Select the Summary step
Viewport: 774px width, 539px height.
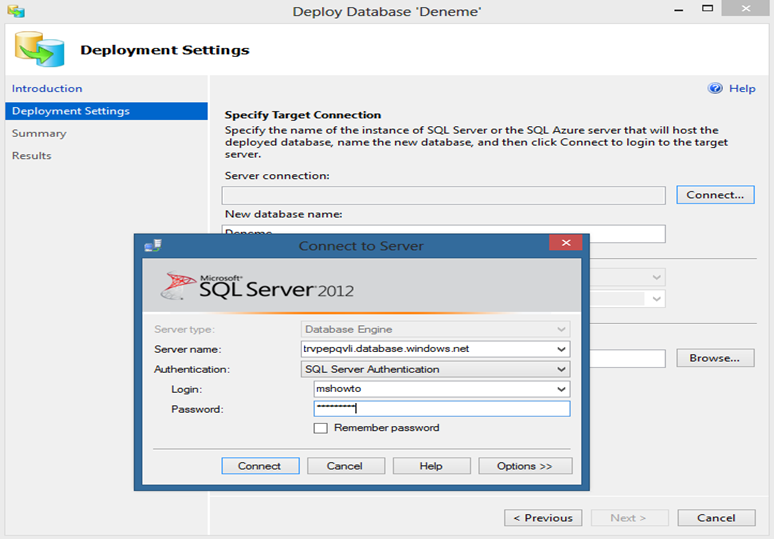(x=39, y=133)
